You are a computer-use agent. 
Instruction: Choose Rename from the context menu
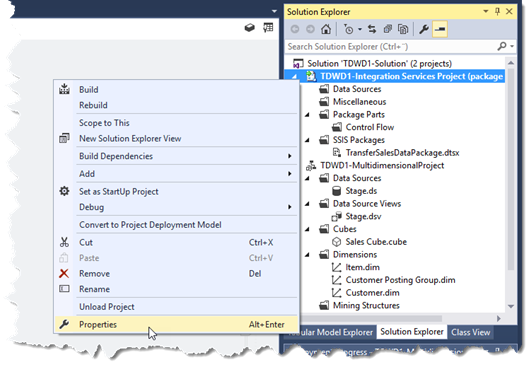coord(176,289)
